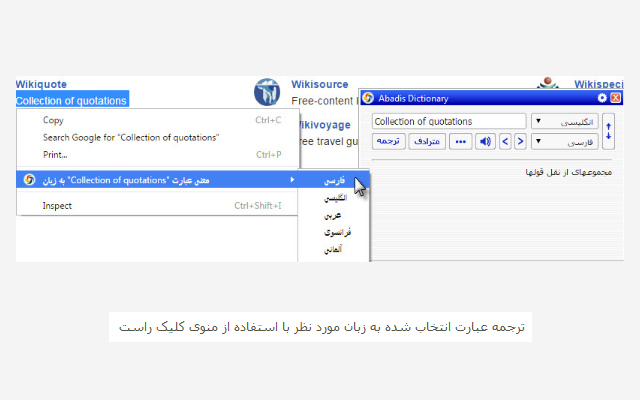Select the Abadis translate context menu entry
The width and height of the screenshot is (640, 400).
pyautogui.click(x=158, y=180)
